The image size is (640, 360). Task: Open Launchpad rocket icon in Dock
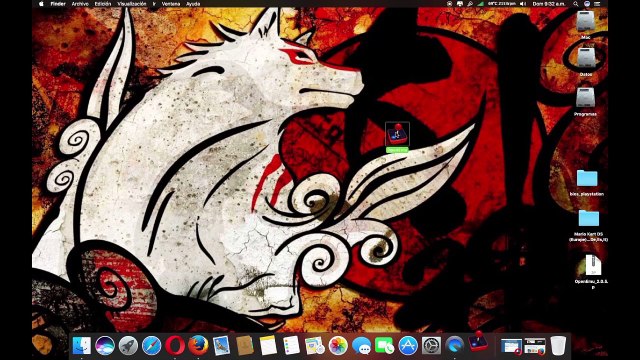click(128, 346)
